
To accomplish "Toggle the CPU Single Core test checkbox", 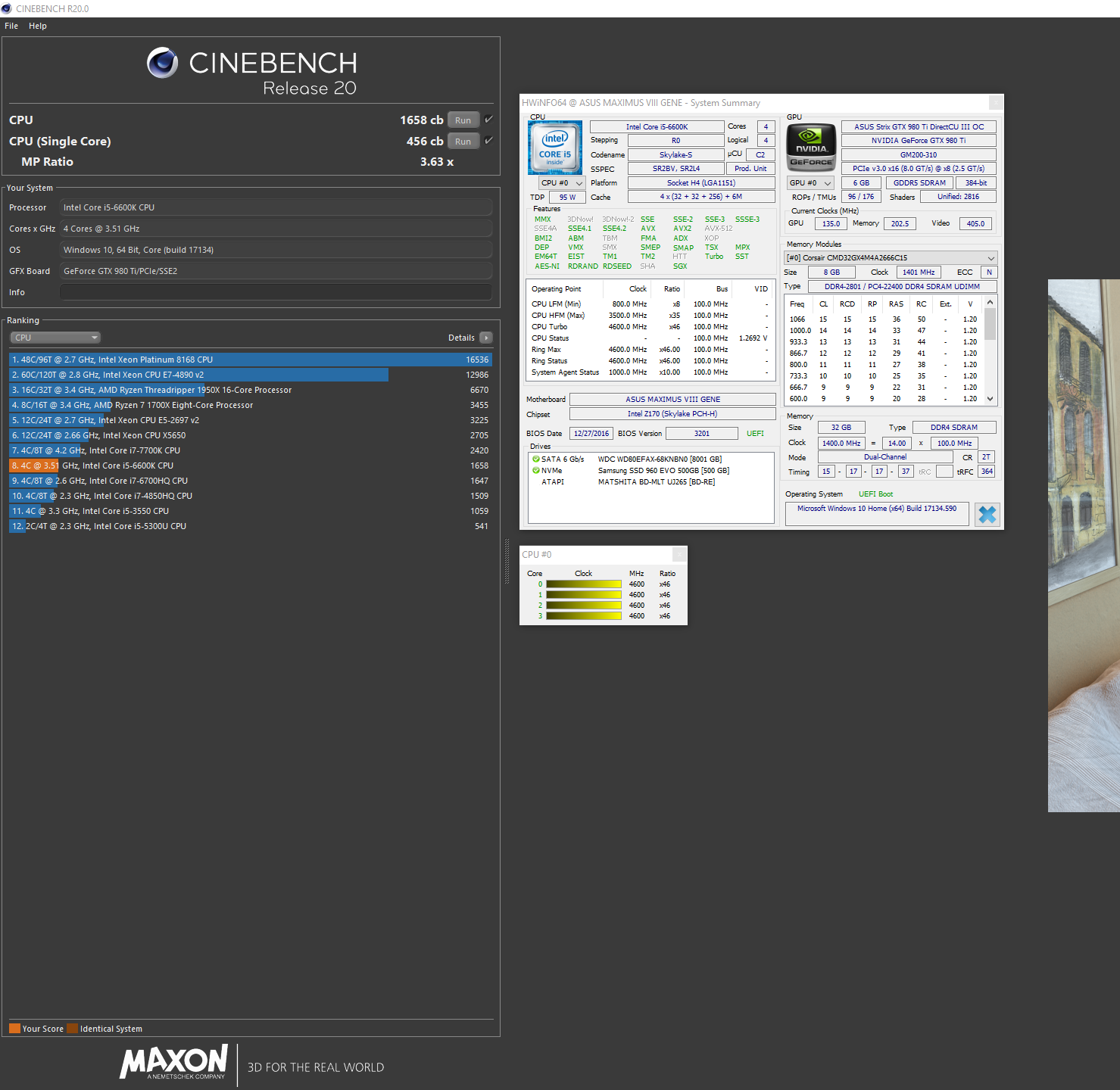I will click(x=488, y=141).
